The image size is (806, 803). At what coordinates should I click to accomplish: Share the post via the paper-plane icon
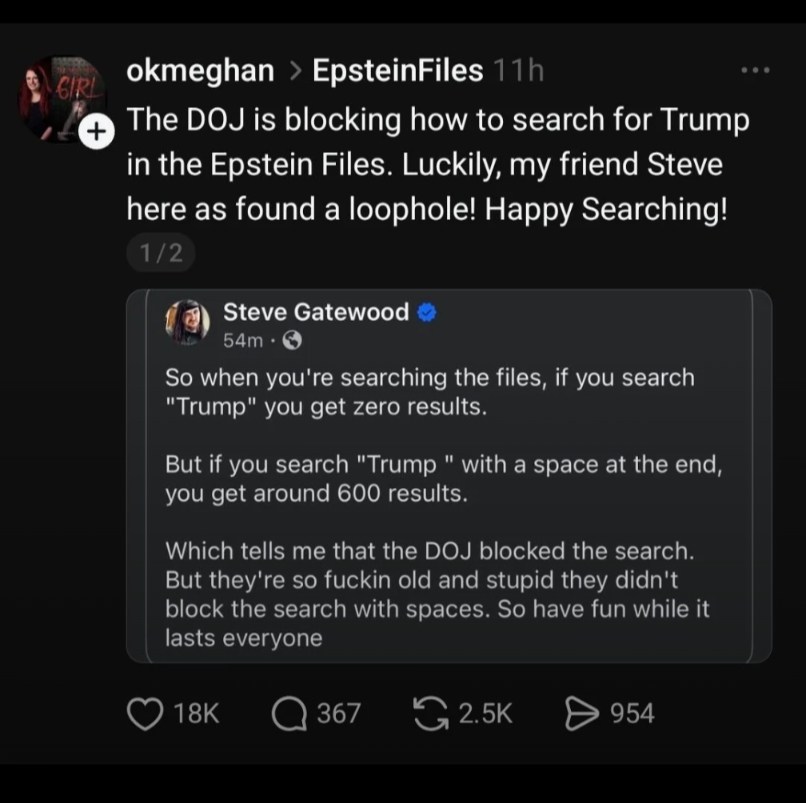click(581, 713)
